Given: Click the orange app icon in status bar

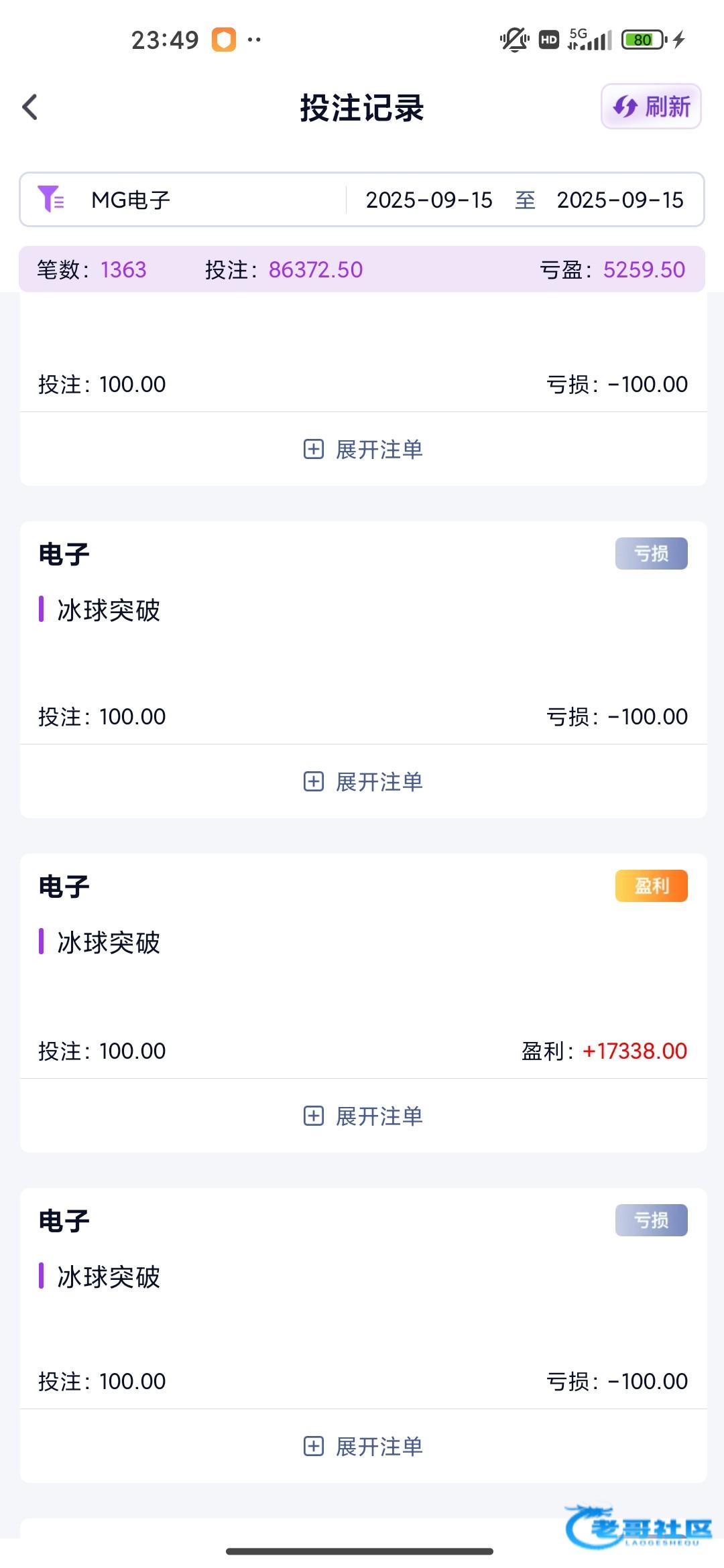Looking at the screenshot, I should click(224, 40).
